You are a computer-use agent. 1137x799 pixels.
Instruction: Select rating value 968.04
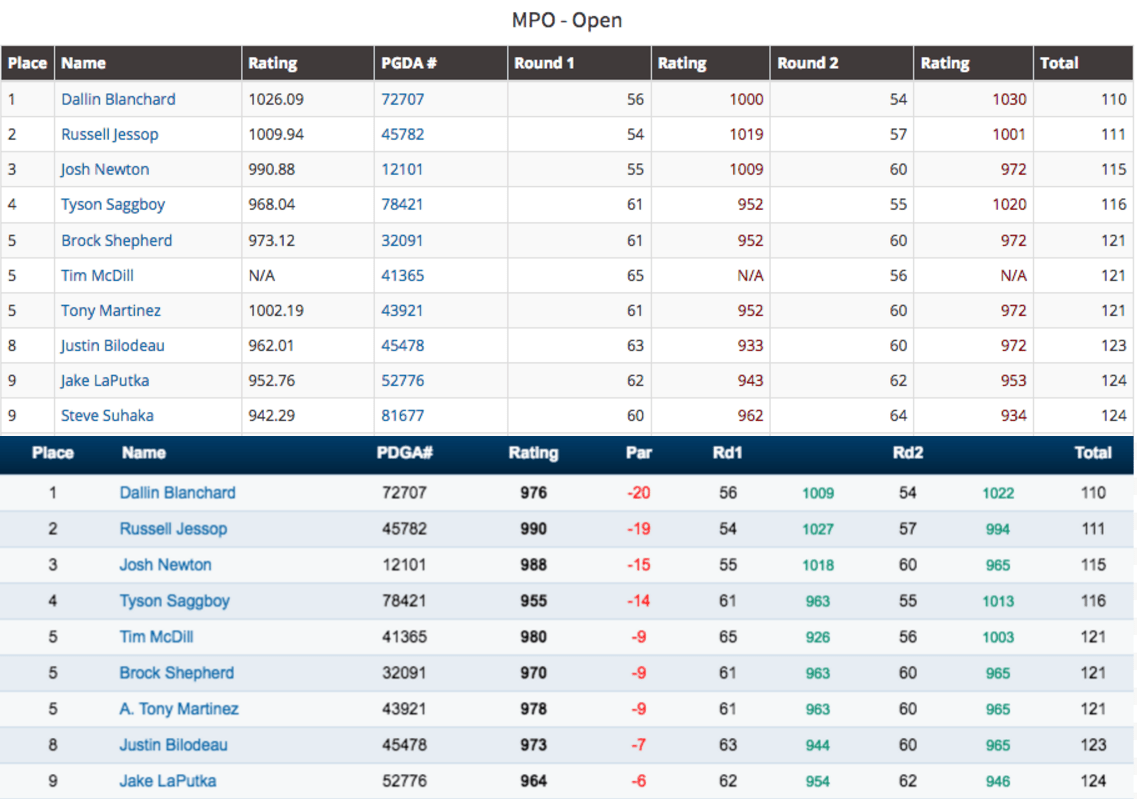(x=272, y=204)
